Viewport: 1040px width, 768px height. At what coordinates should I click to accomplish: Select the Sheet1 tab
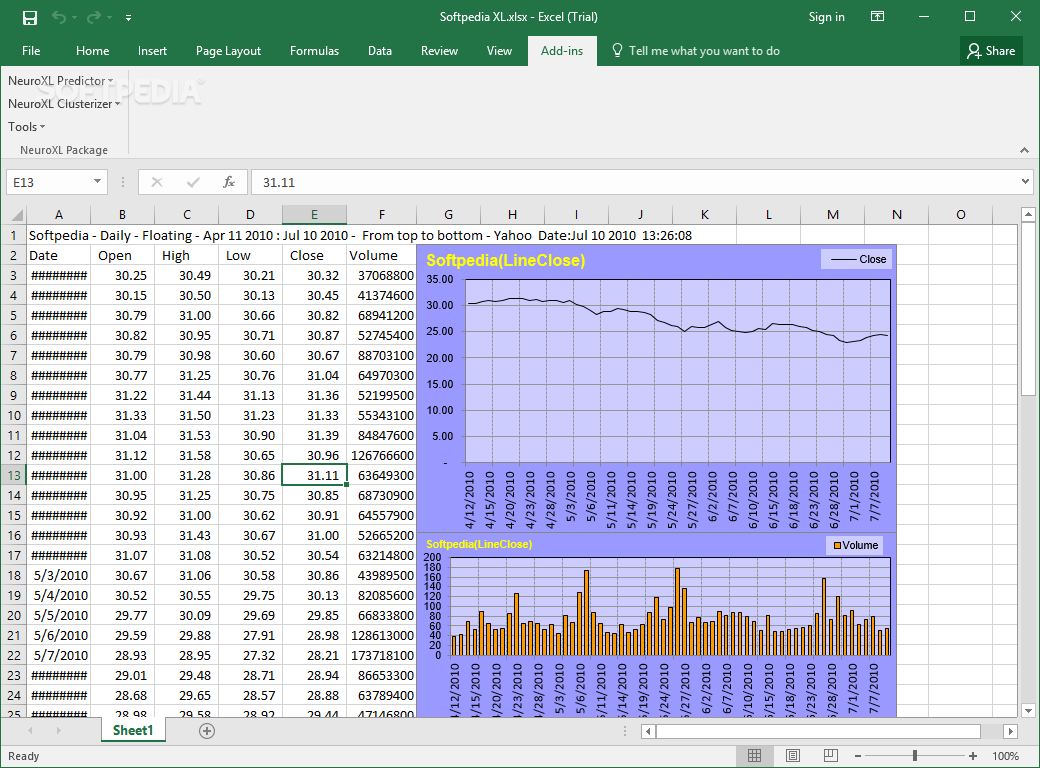tap(133, 730)
